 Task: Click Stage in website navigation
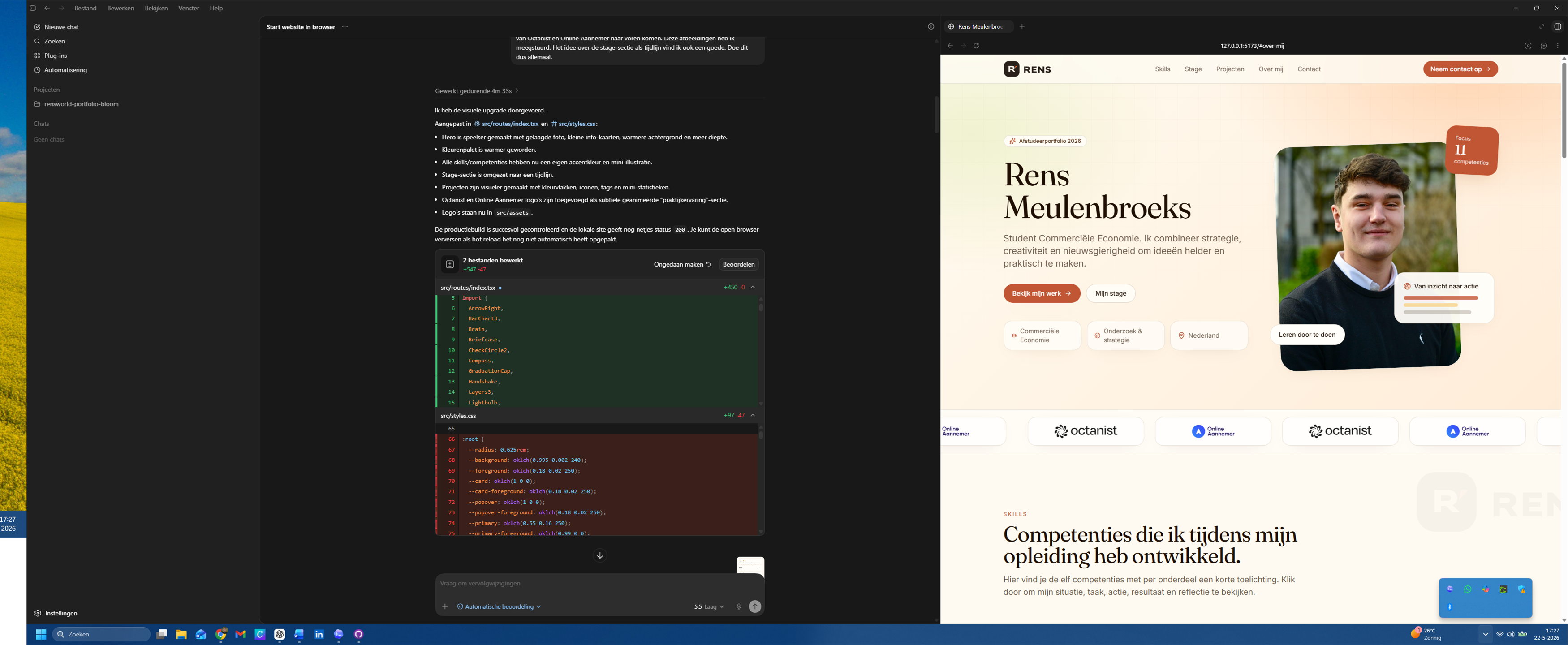(1193, 69)
